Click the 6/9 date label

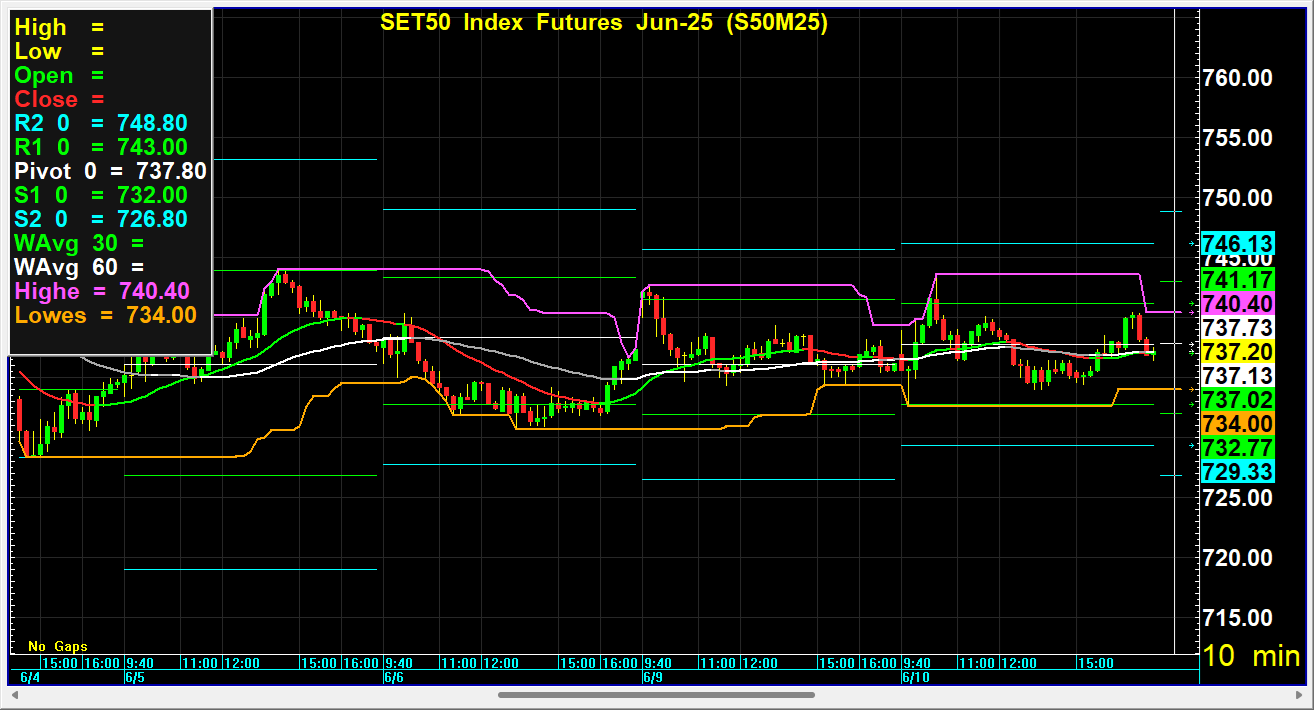coord(653,677)
